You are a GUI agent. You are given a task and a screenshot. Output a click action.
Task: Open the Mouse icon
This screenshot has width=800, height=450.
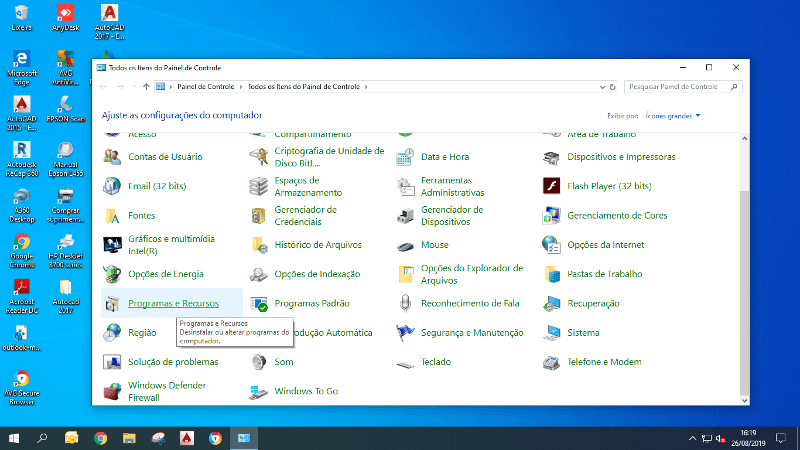tap(405, 246)
